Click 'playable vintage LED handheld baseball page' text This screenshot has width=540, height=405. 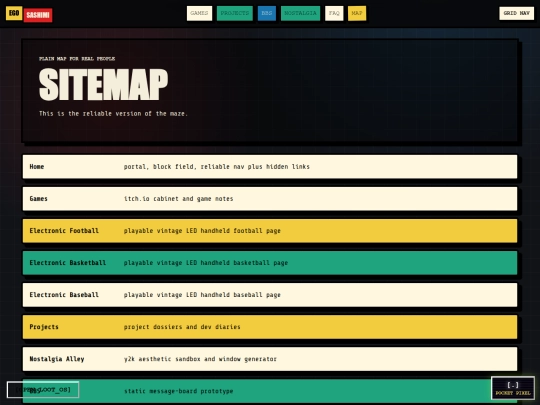[202, 295]
